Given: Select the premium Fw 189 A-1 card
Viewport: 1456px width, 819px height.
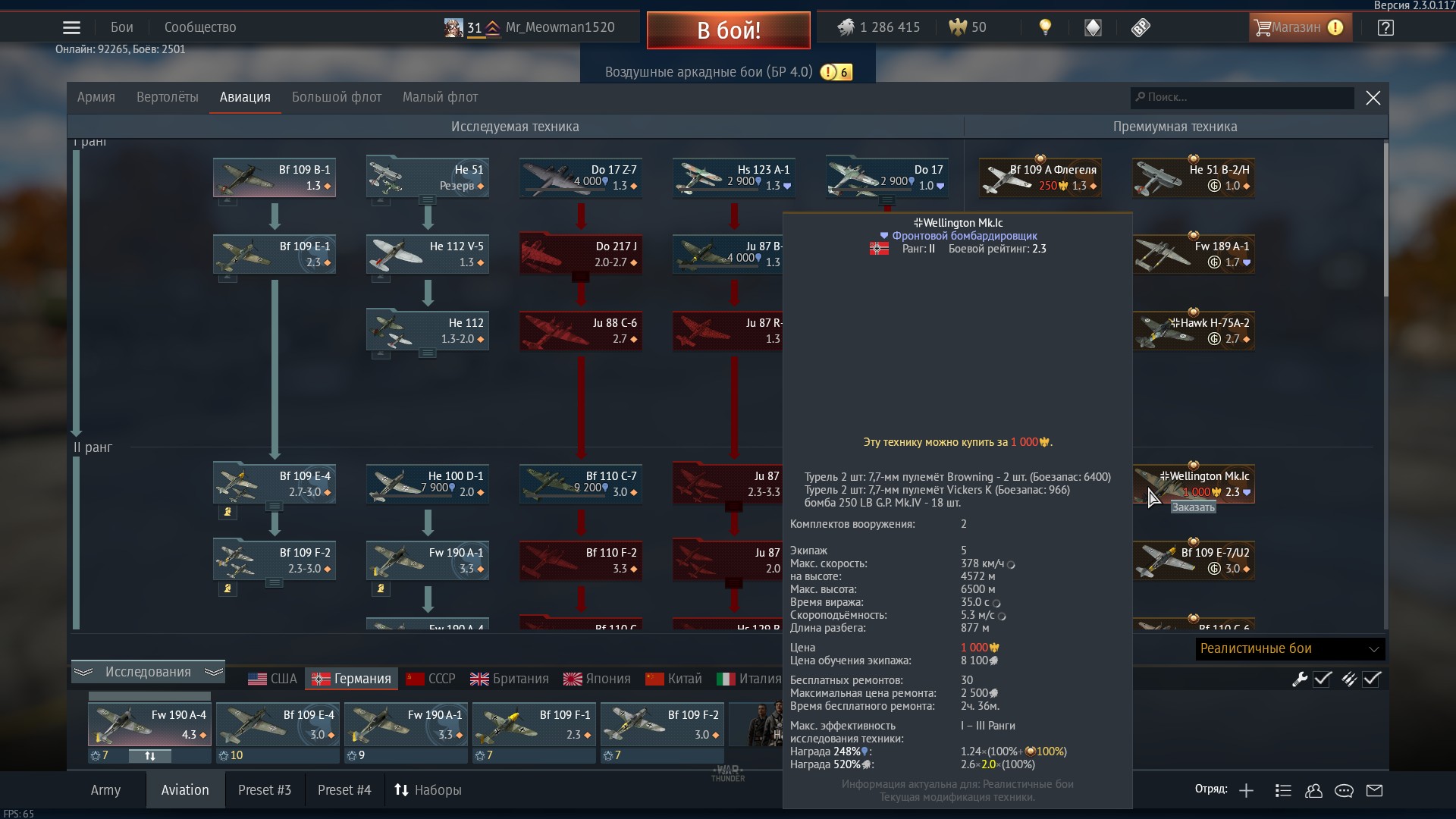Looking at the screenshot, I should pyautogui.click(x=1194, y=254).
